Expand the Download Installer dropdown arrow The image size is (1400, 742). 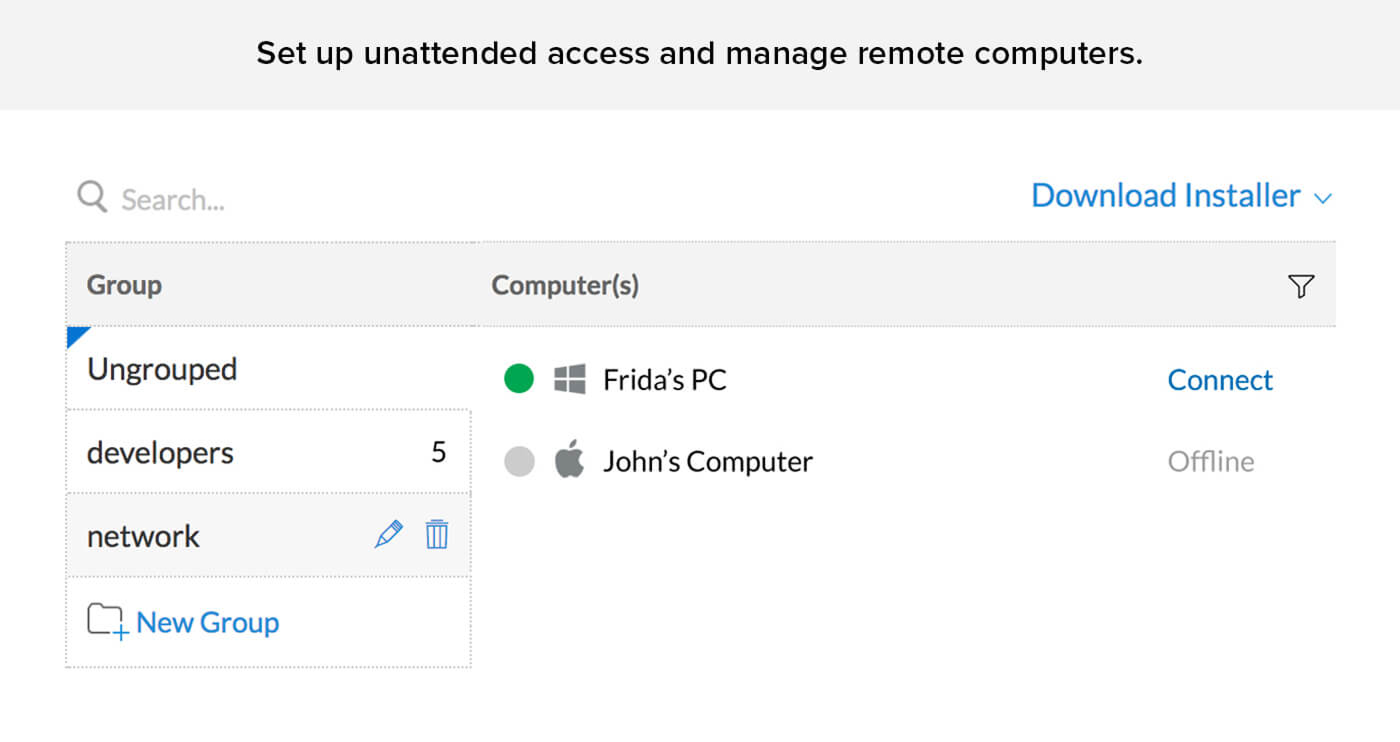point(1323,199)
